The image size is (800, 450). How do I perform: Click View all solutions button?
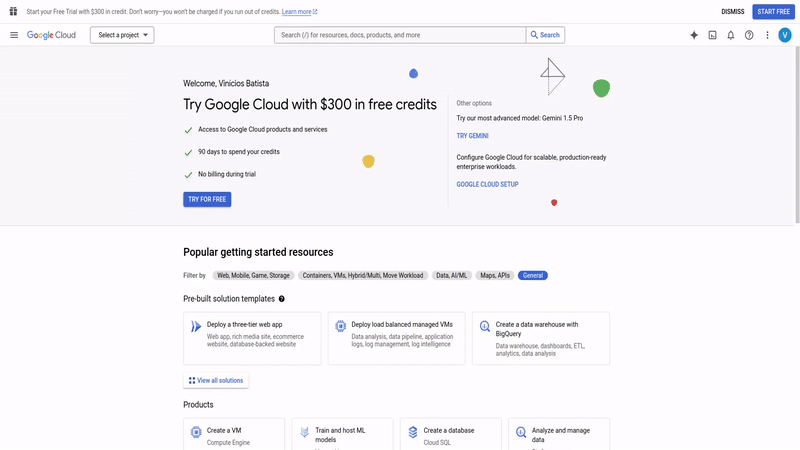click(x=216, y=381)
